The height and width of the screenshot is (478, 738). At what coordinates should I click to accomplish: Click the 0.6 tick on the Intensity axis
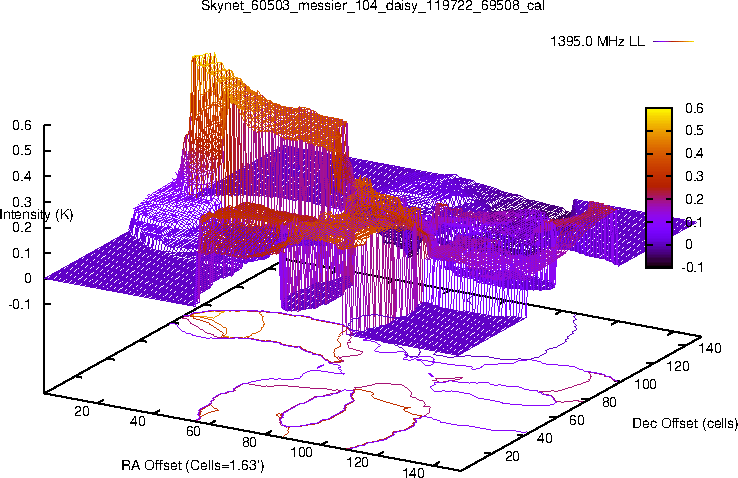click(22, 125)
